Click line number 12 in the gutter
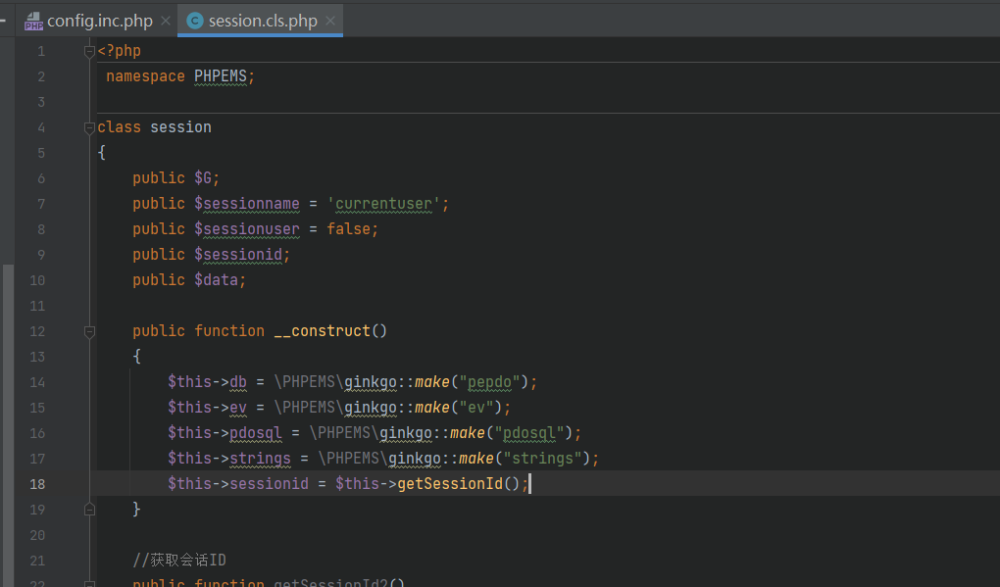The height and width of the screenshot is (587, 1000). [x=38, y=331]
